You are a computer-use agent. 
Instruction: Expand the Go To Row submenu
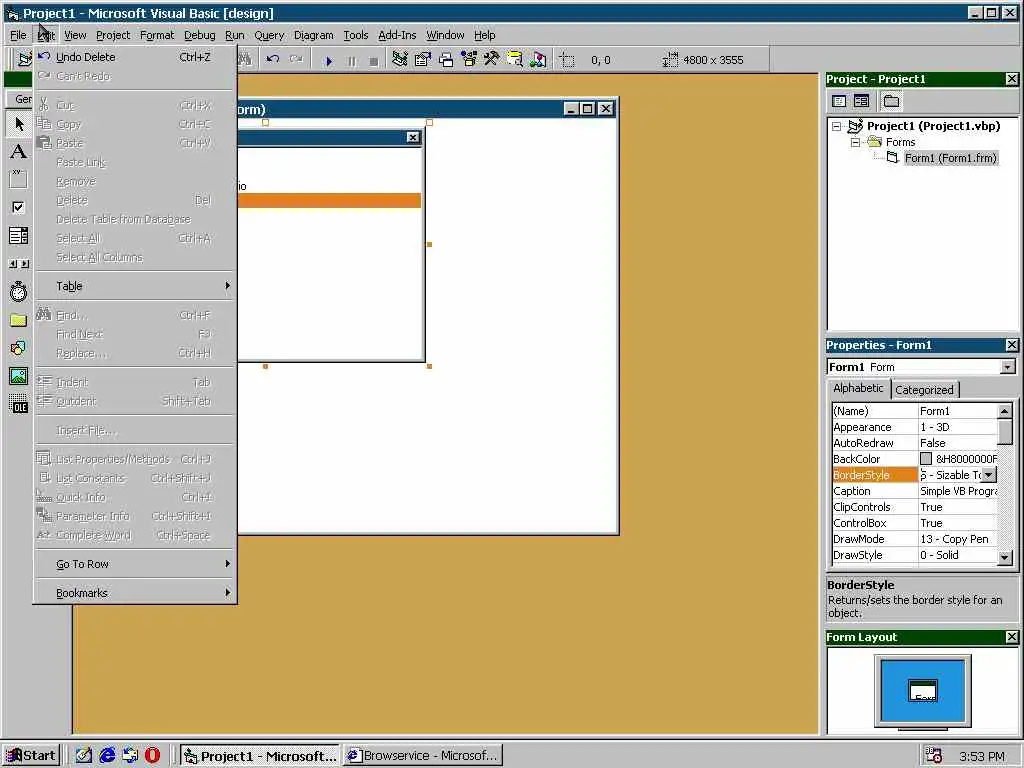click(x=135, y=564)
